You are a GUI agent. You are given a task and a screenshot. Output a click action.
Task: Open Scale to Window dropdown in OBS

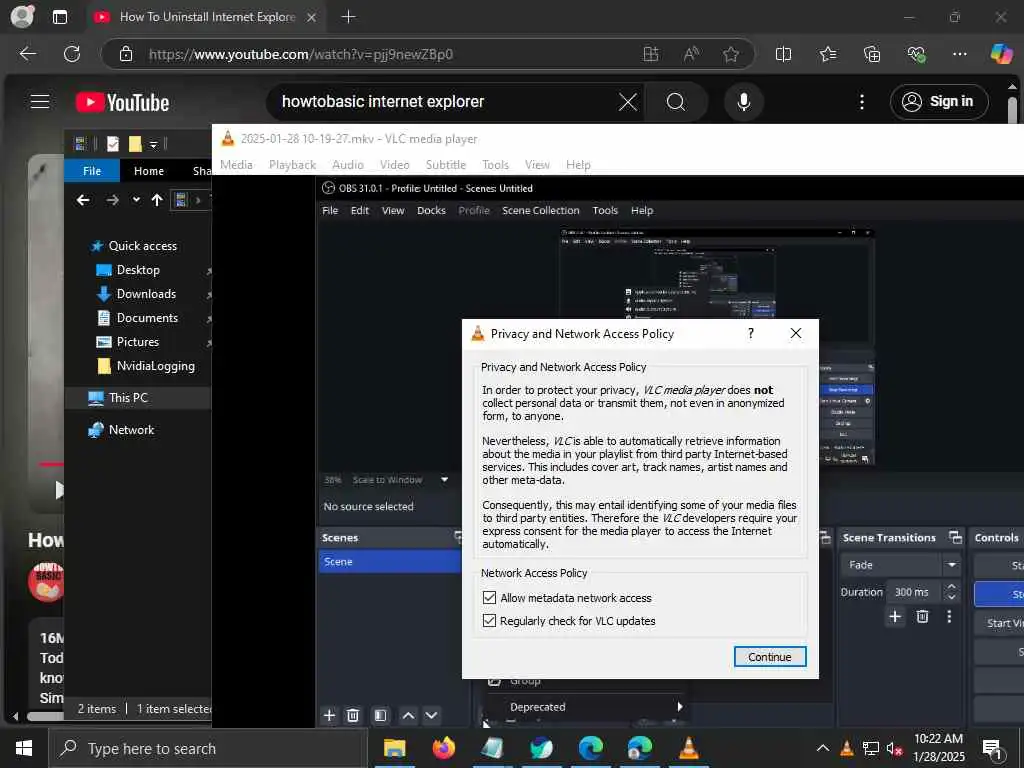pos(445,480)
